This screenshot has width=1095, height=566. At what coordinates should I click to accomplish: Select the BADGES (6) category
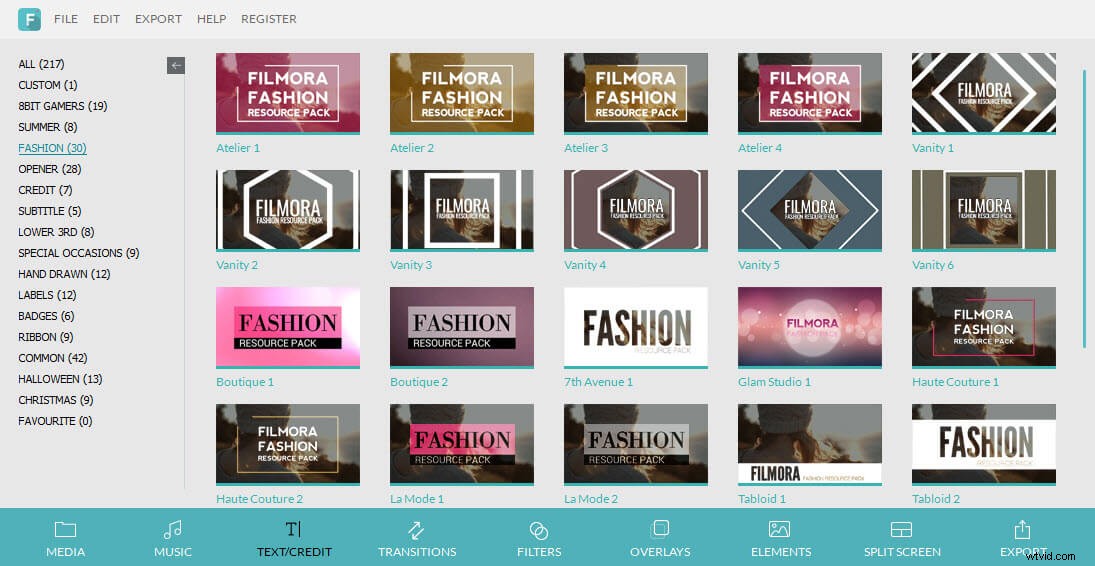pos(46,316)
